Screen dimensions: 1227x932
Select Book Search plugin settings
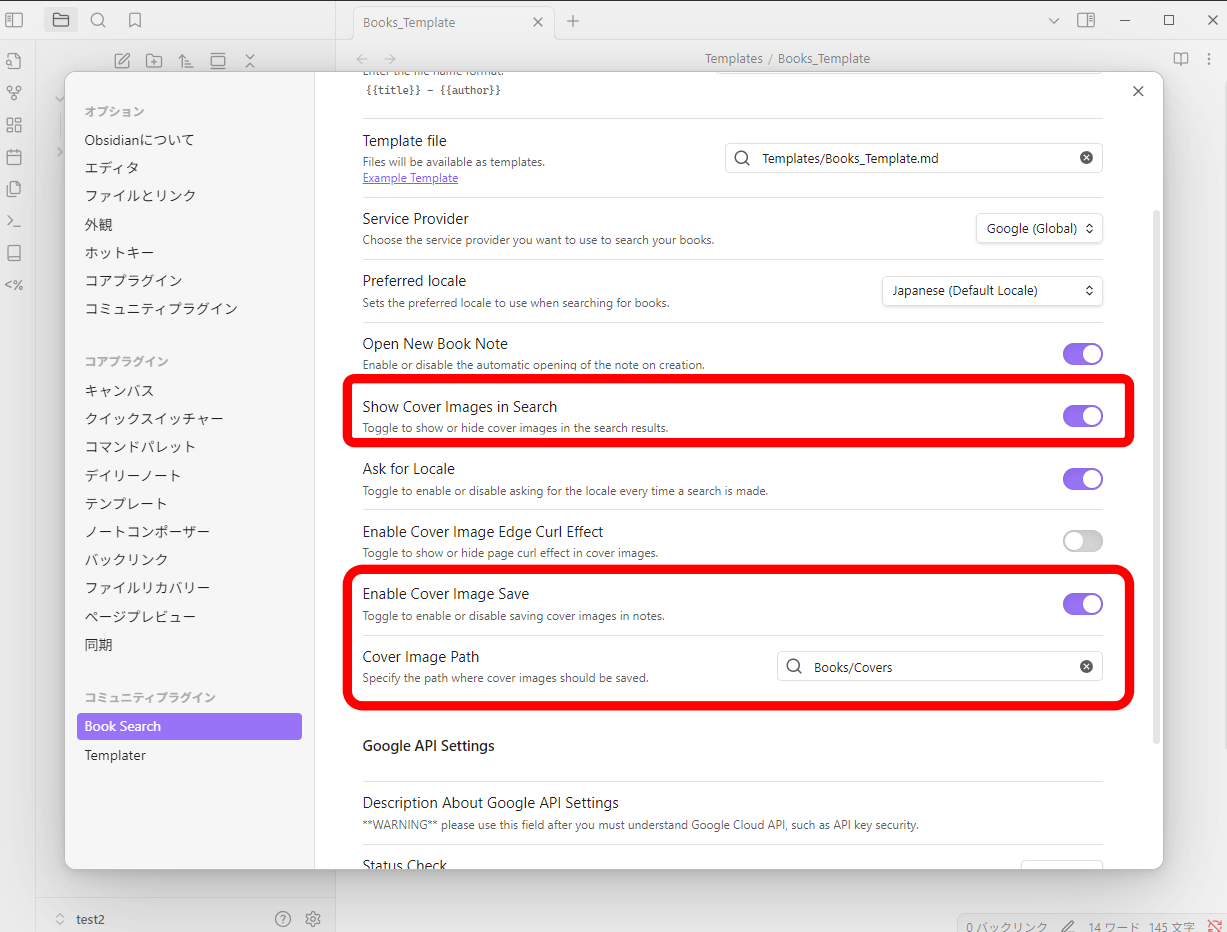[x=189, y=726]
